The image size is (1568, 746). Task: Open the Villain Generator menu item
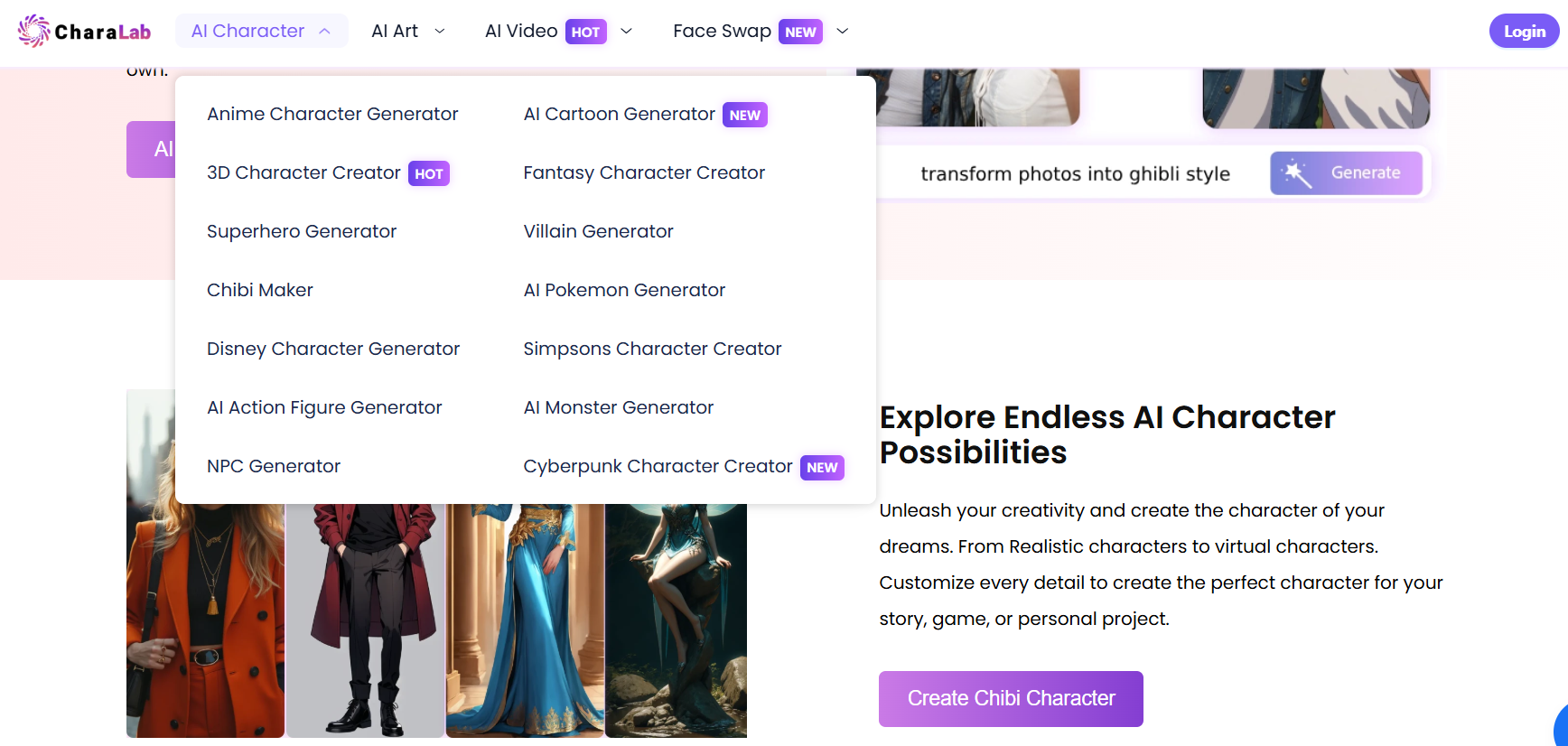click(598, 231)
